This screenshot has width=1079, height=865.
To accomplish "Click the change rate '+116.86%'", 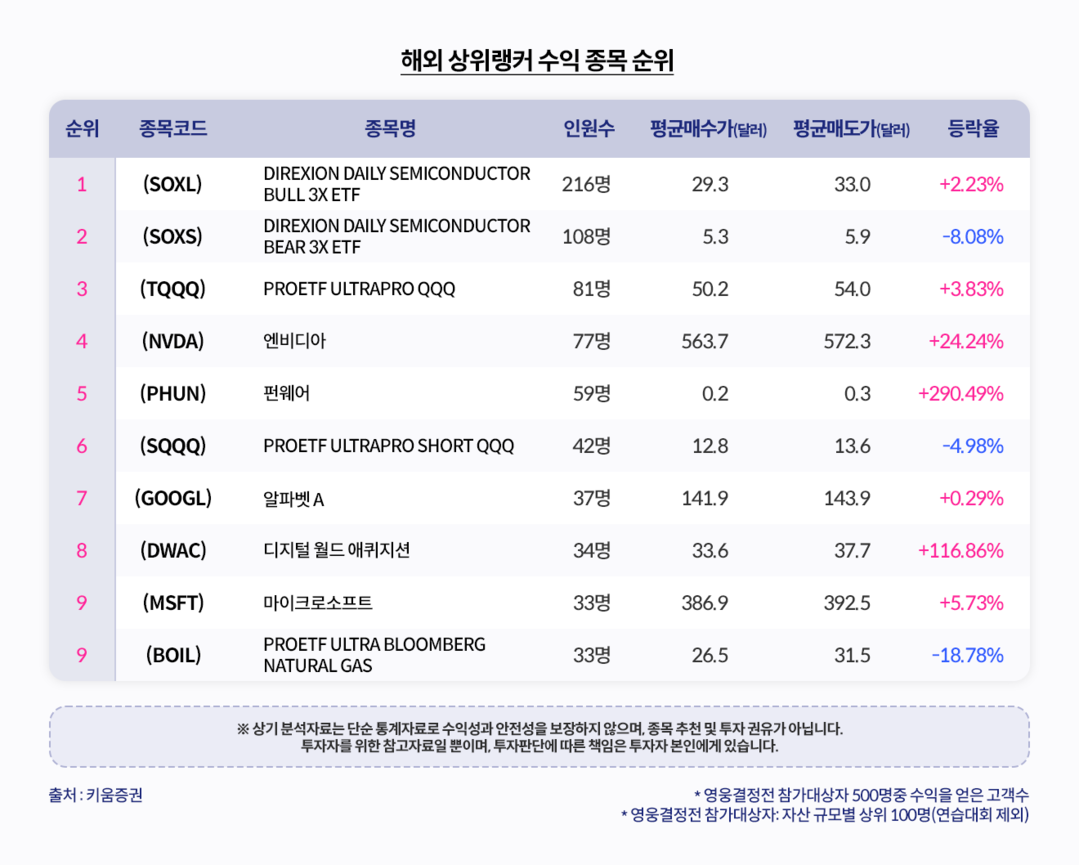I will point(961,551).
